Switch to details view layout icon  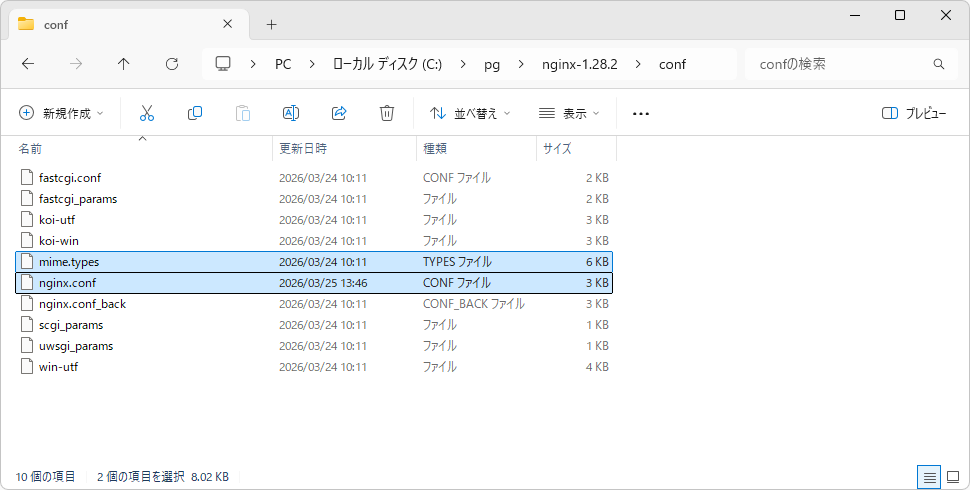click(929, 477)
